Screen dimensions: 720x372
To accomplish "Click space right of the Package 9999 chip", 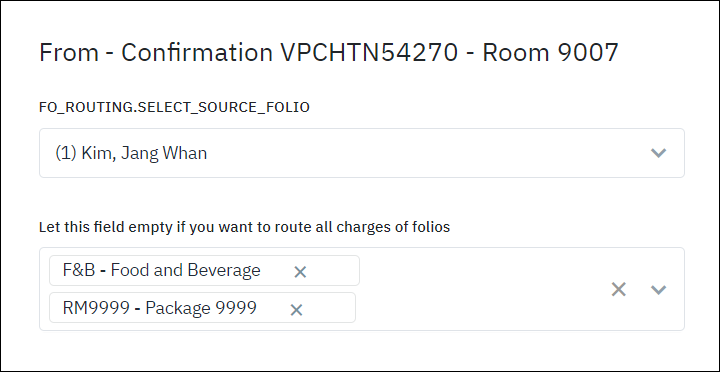I will 480,308.
